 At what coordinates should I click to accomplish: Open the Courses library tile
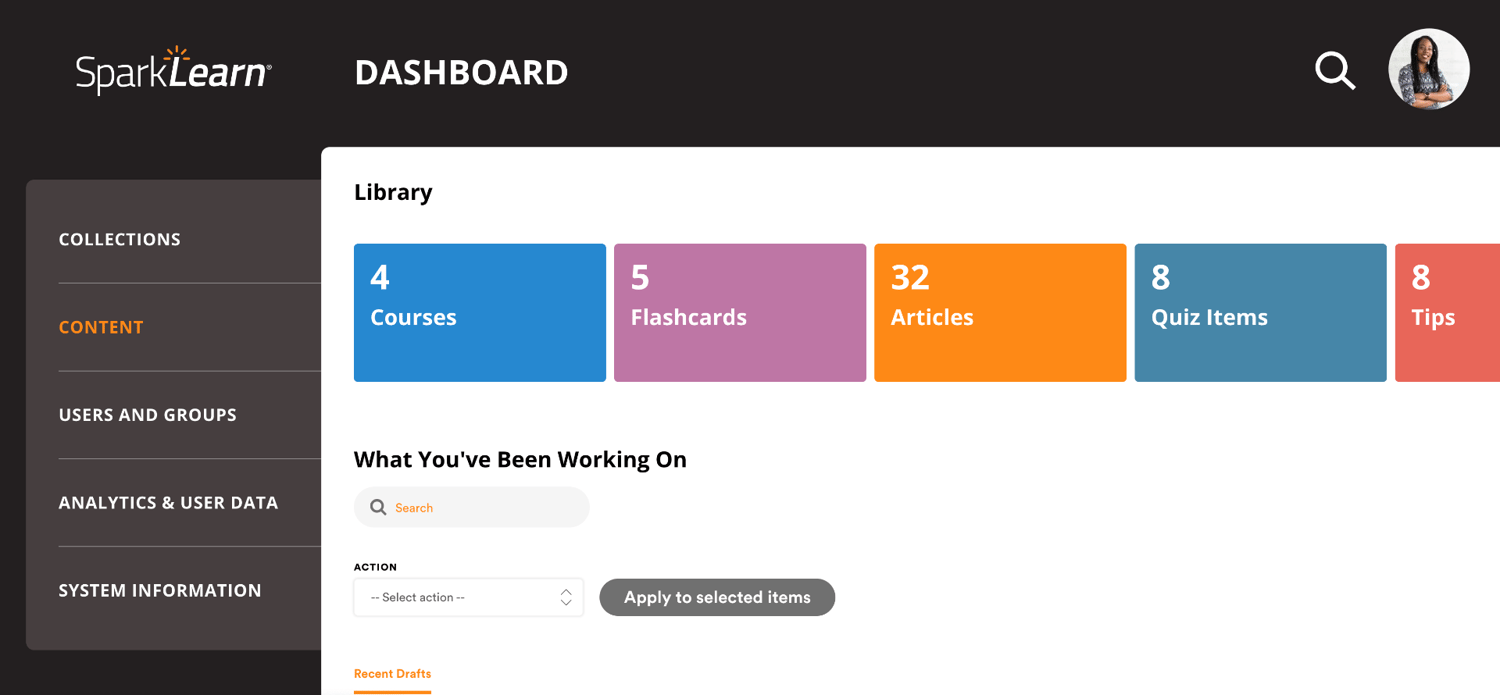[479, 312]
